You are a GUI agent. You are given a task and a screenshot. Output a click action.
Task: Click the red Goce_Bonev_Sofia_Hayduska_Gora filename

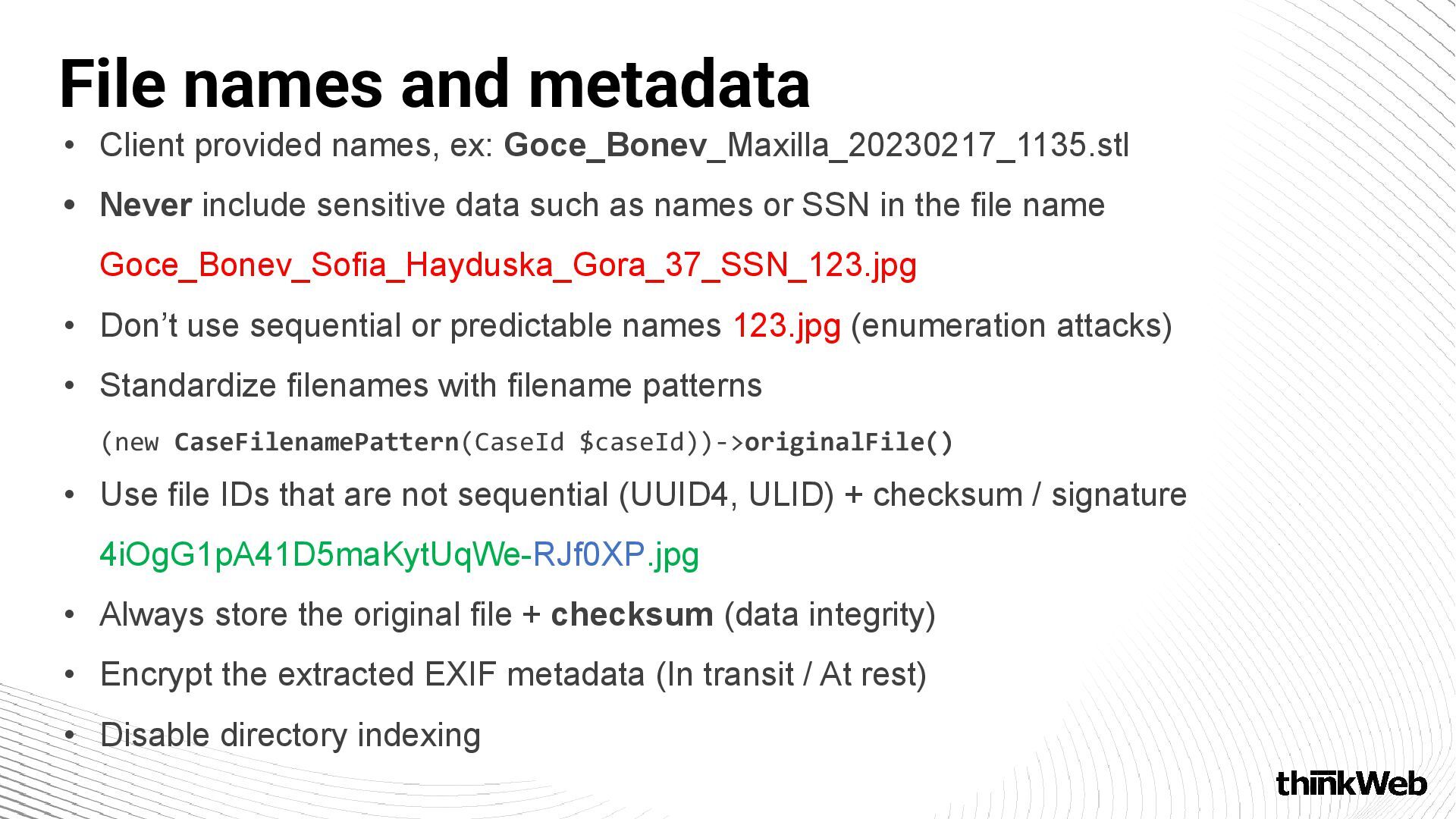click(x=508, y=265)
